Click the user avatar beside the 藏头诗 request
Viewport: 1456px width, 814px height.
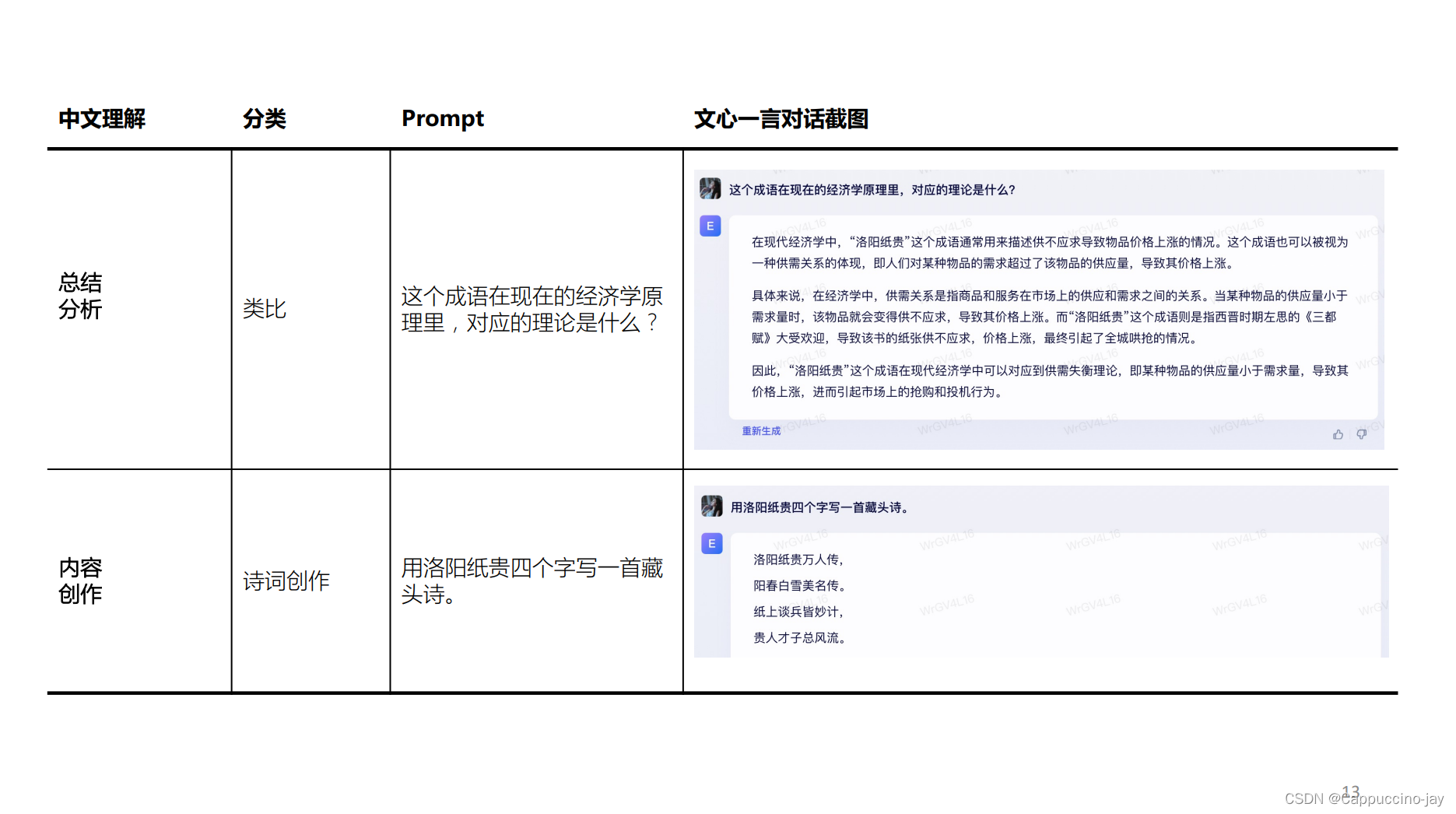point(711,506)
